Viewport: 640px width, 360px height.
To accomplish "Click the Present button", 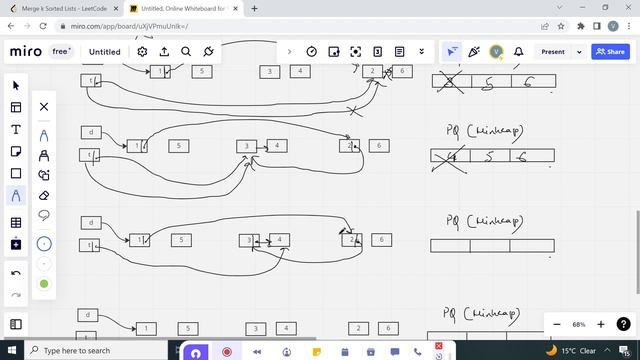I will (553, 52).
